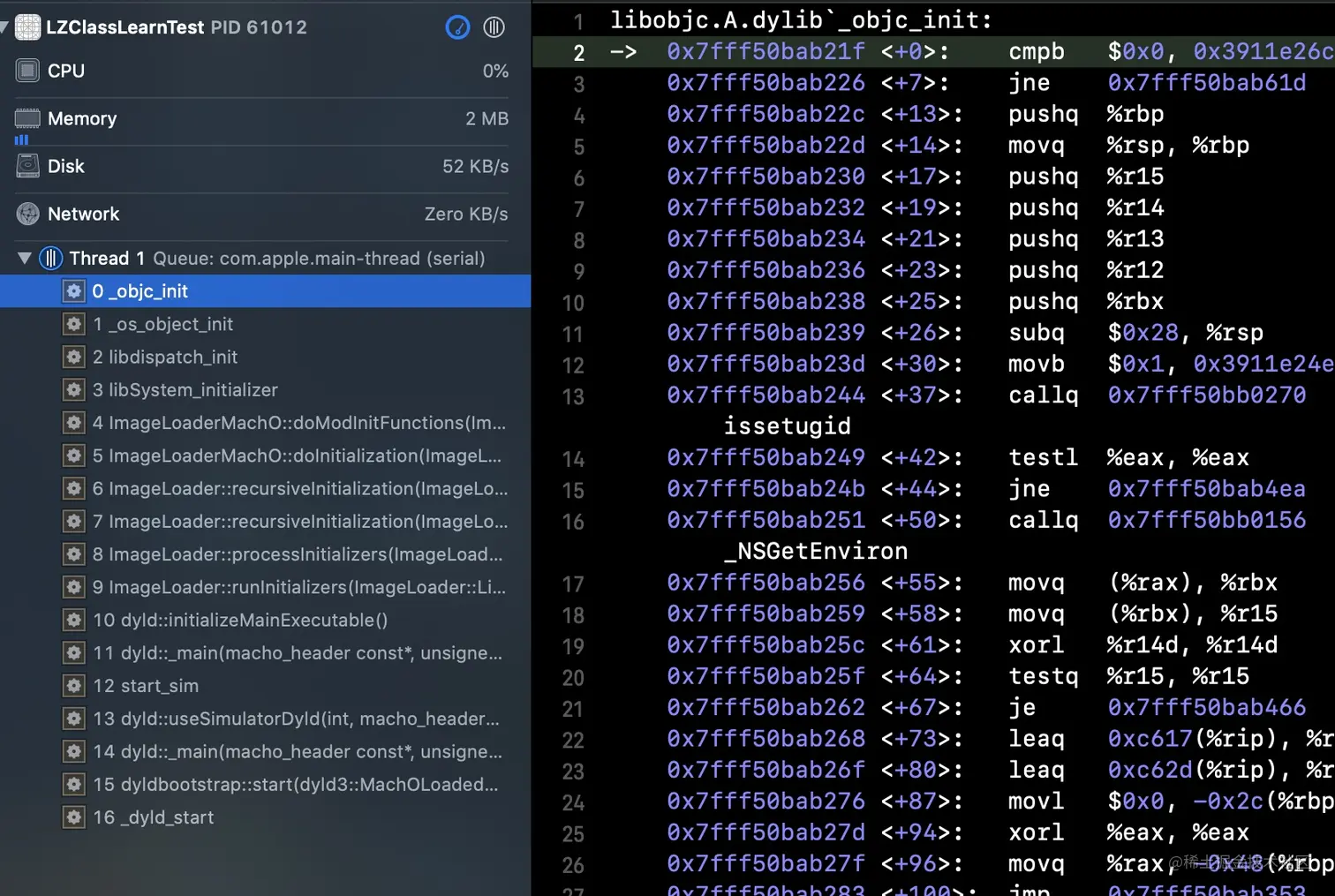The width and height of the screenshot is (1335, 896).
Task: Select the Memory gauge icon
Action: (x=27, y=118)
